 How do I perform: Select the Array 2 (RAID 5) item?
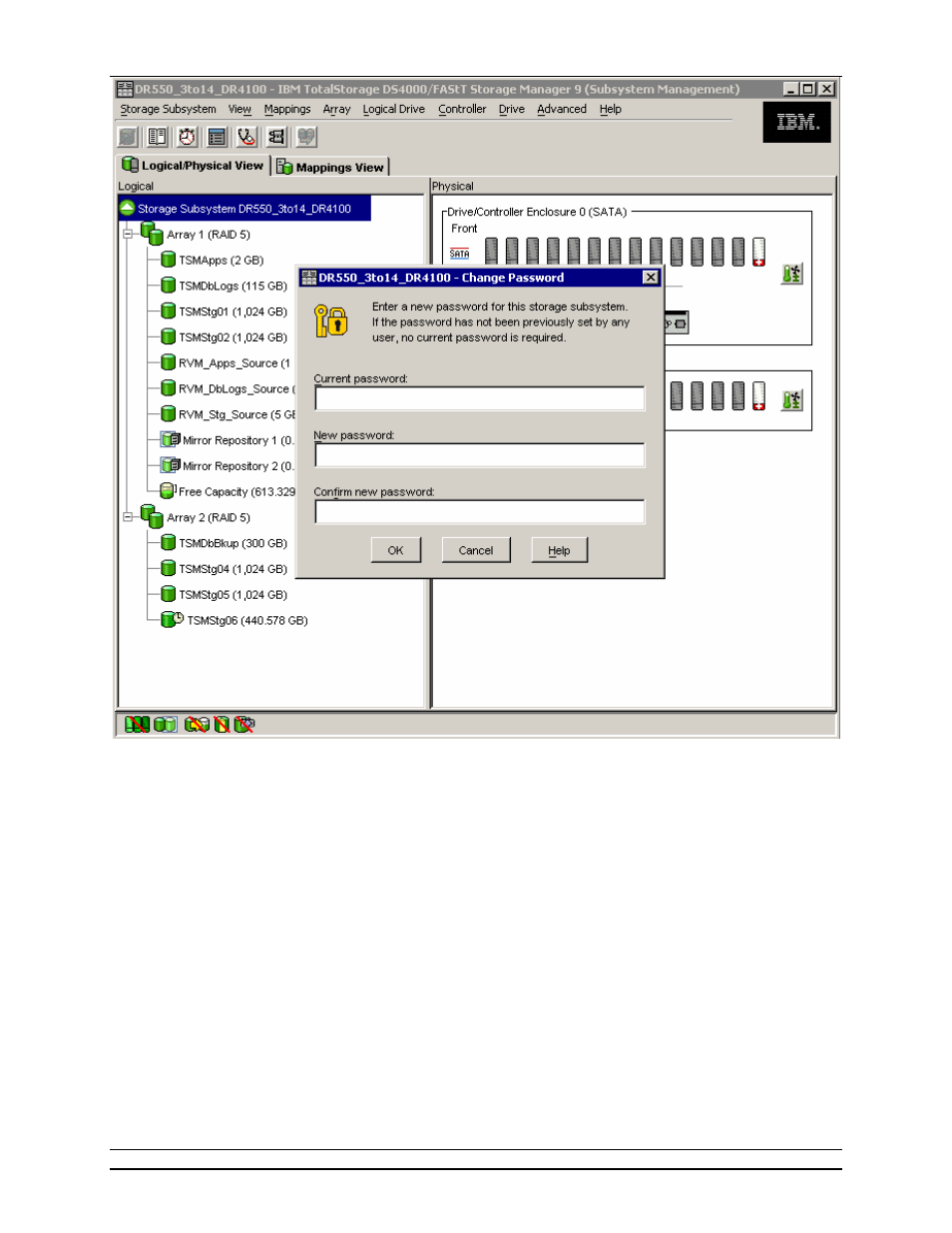point(208,518)
